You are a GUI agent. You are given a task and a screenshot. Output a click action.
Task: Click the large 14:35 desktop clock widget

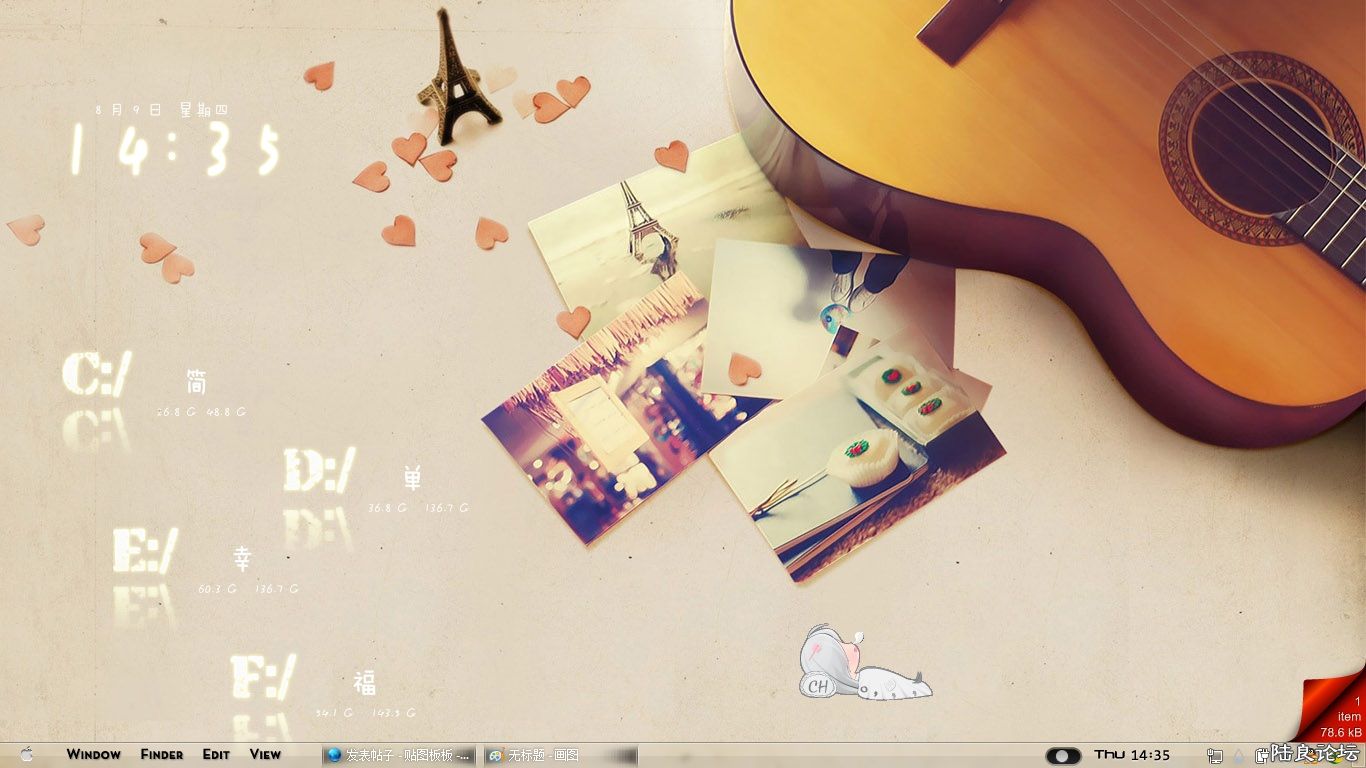tap(174, 152)
